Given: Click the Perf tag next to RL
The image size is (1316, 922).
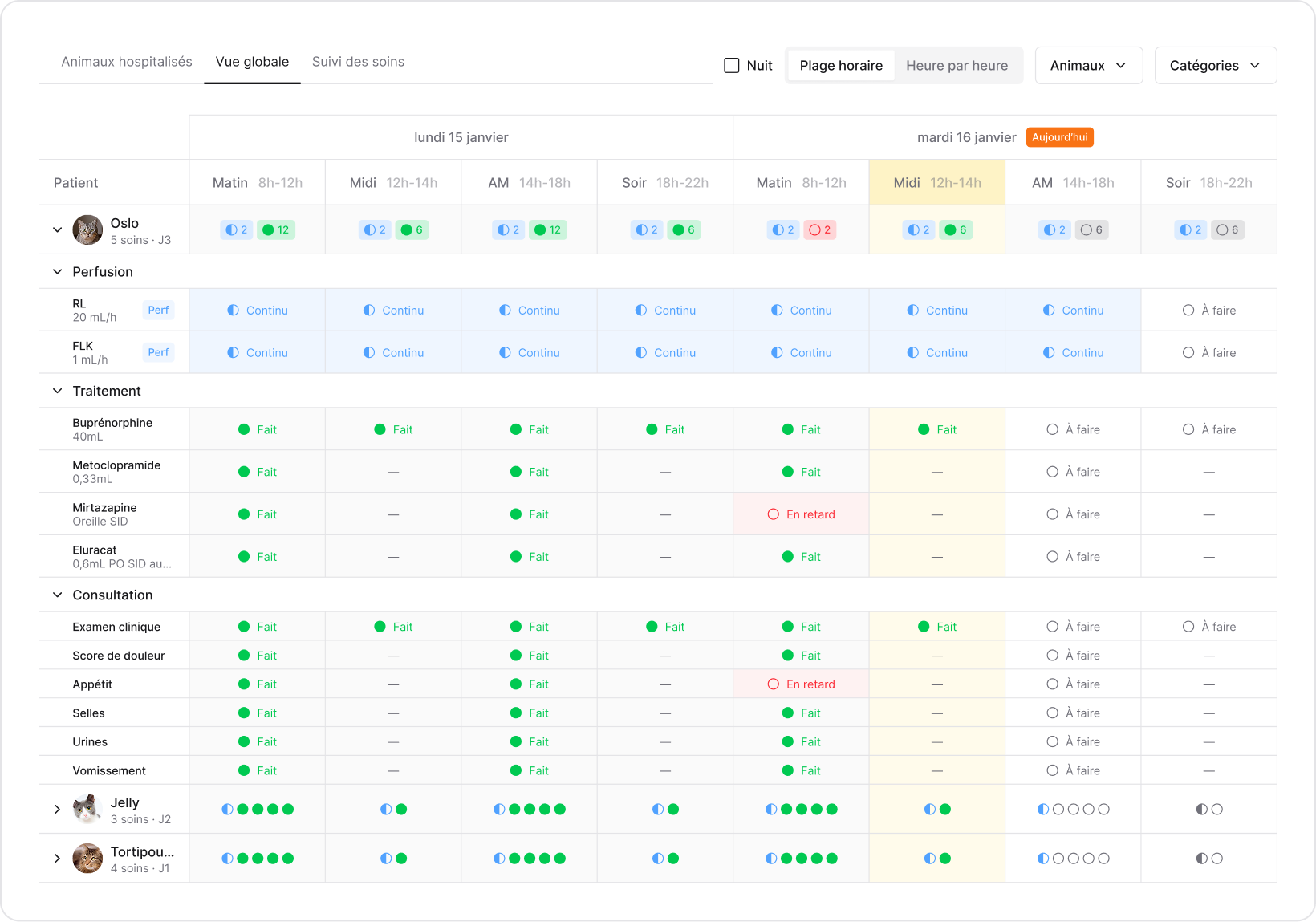Looking at the screenshot, I should pos(158,310).
